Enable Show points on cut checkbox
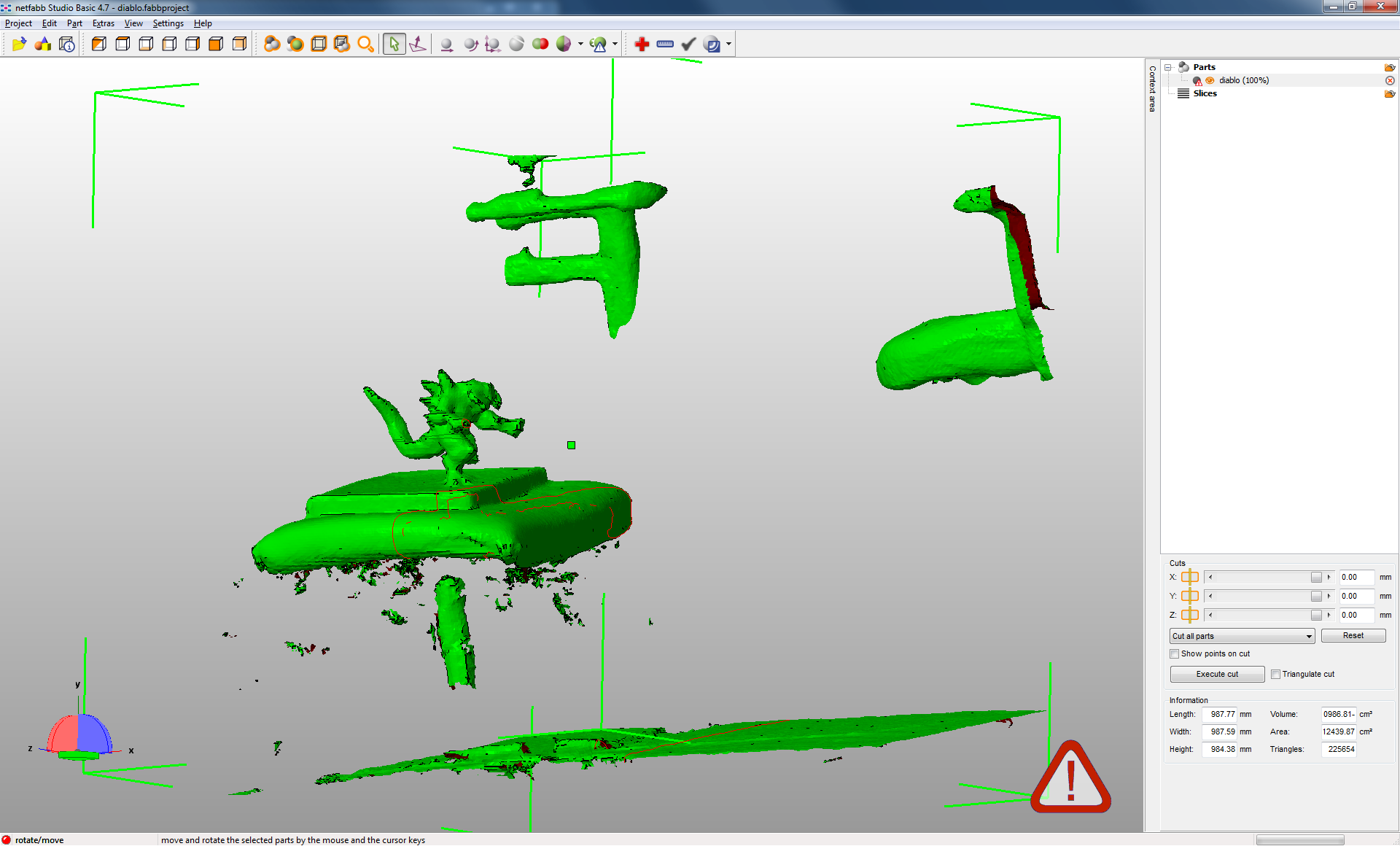The image size is (1400, 846). (x=1174, y=653)
